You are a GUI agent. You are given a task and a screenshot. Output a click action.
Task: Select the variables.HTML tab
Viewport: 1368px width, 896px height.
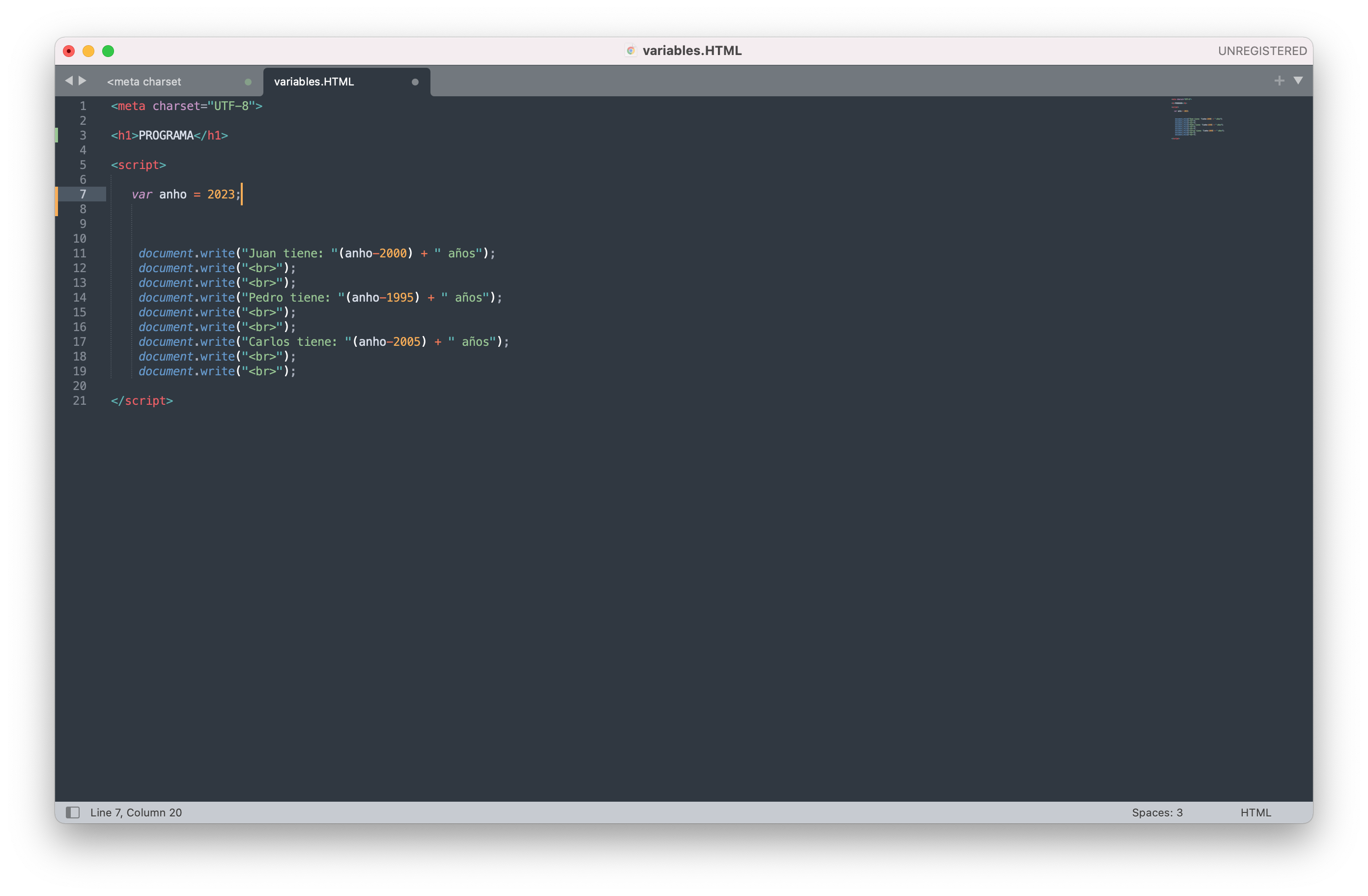click(x=314, y=82)
